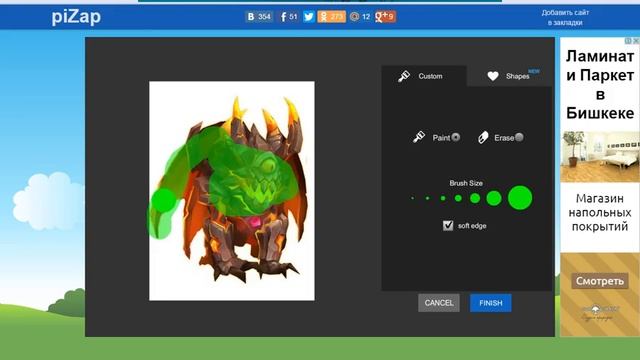Choose the second smallest brush size
This screenshot has width=640, height=360.
point(427,198)
